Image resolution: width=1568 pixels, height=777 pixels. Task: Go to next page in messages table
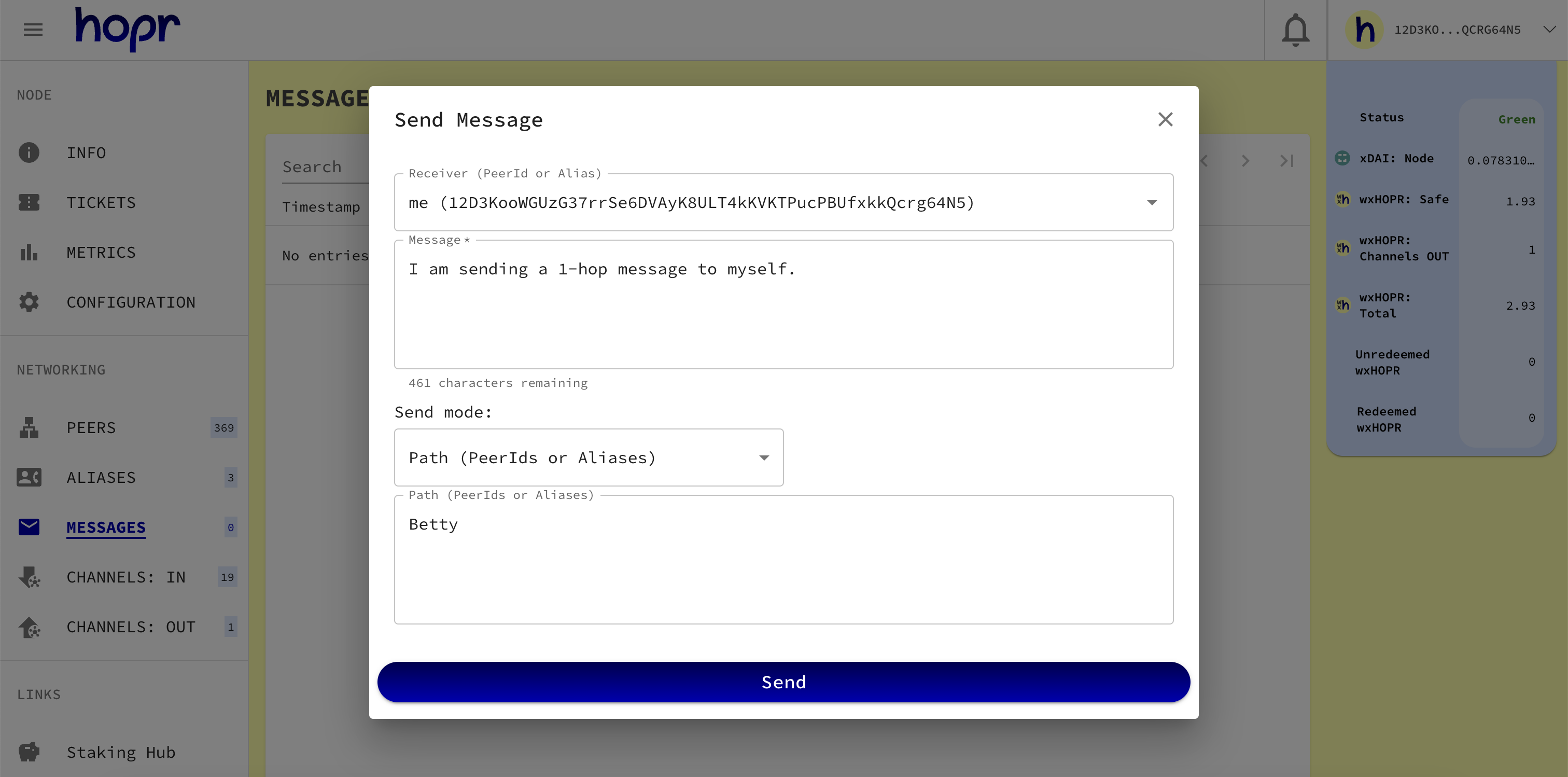click(x=1245, y=161)
